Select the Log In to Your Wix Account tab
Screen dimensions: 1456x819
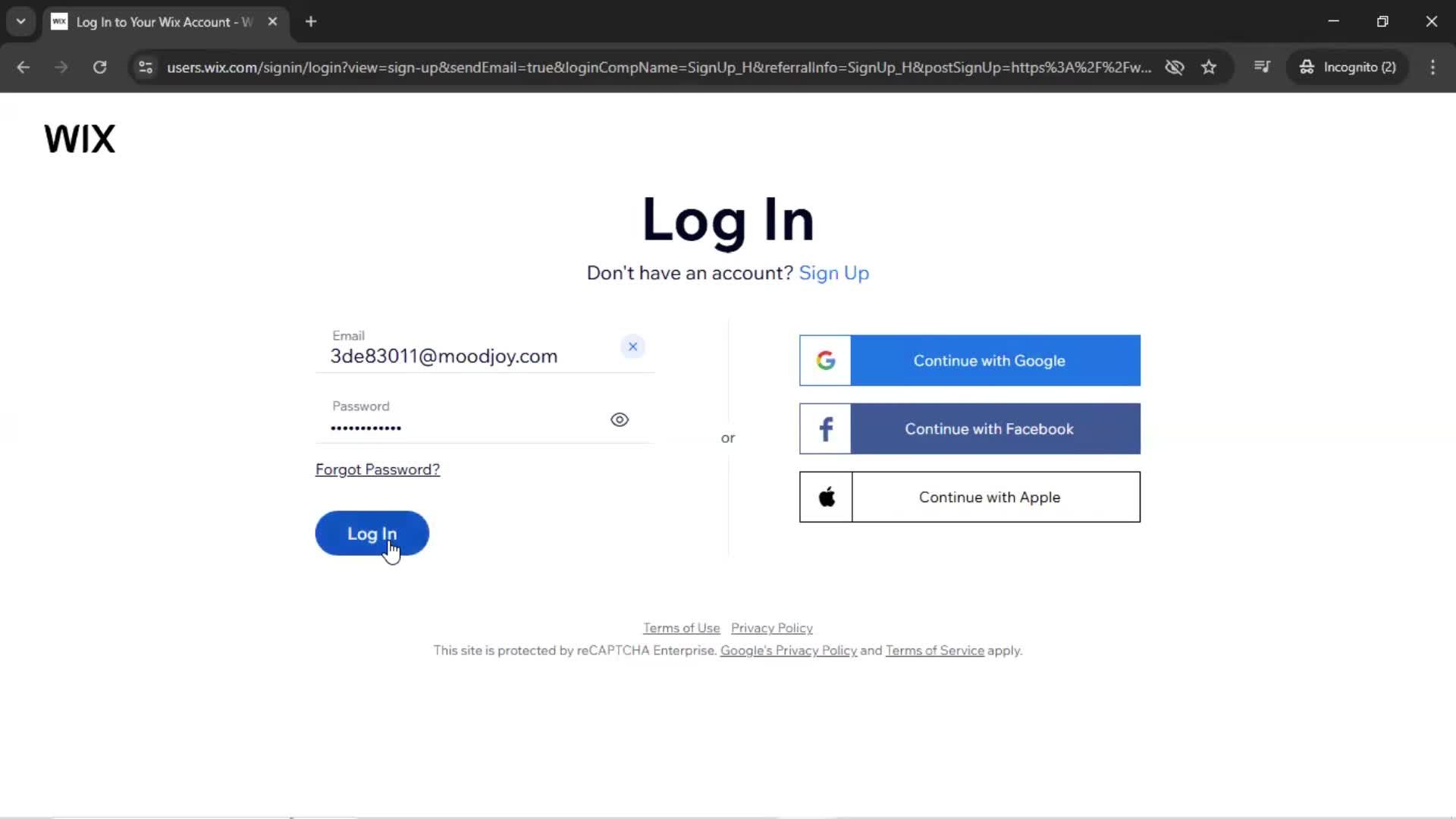(165, 22)
